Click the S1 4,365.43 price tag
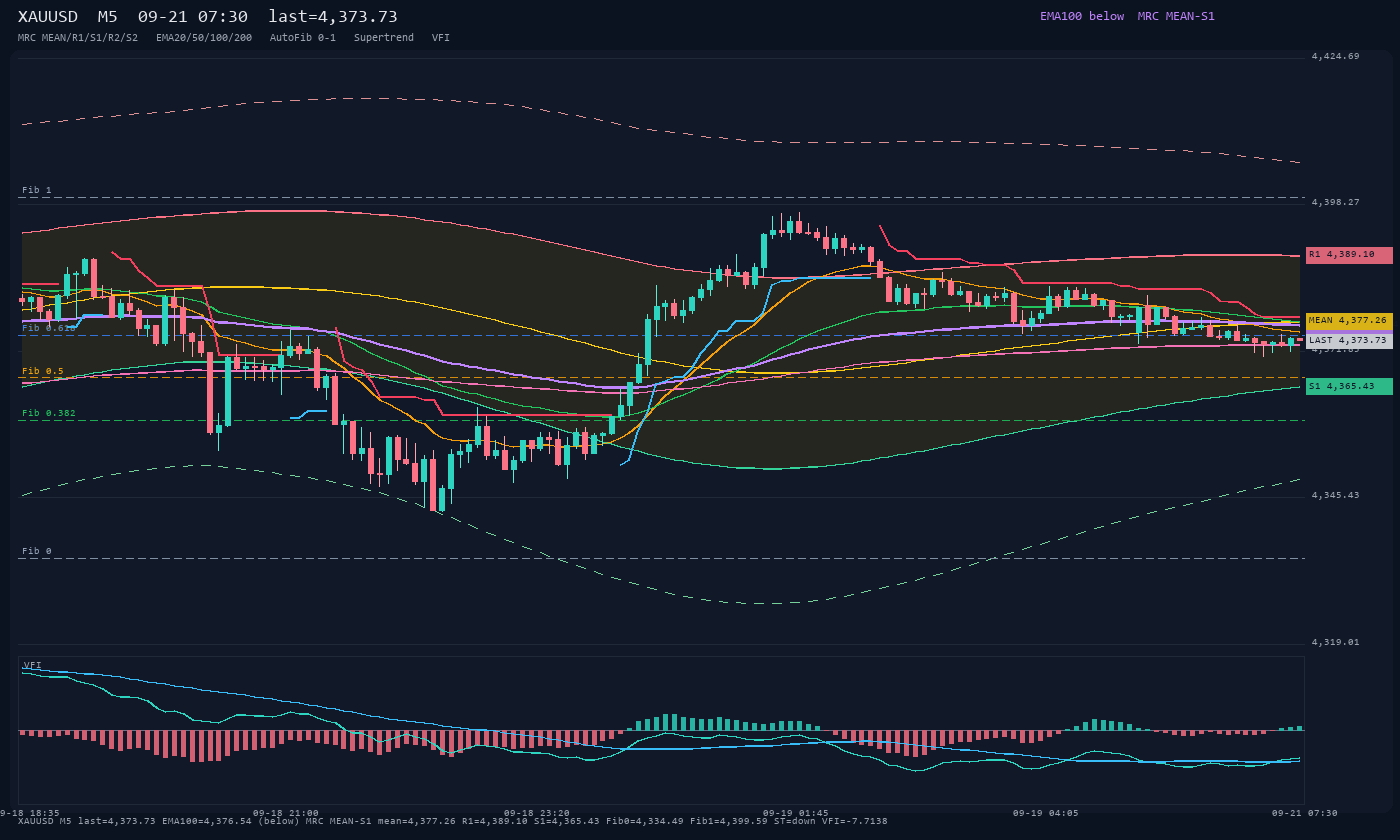Image resolution: width=1400 pixels, height=840 pixels. point(1349,386)
